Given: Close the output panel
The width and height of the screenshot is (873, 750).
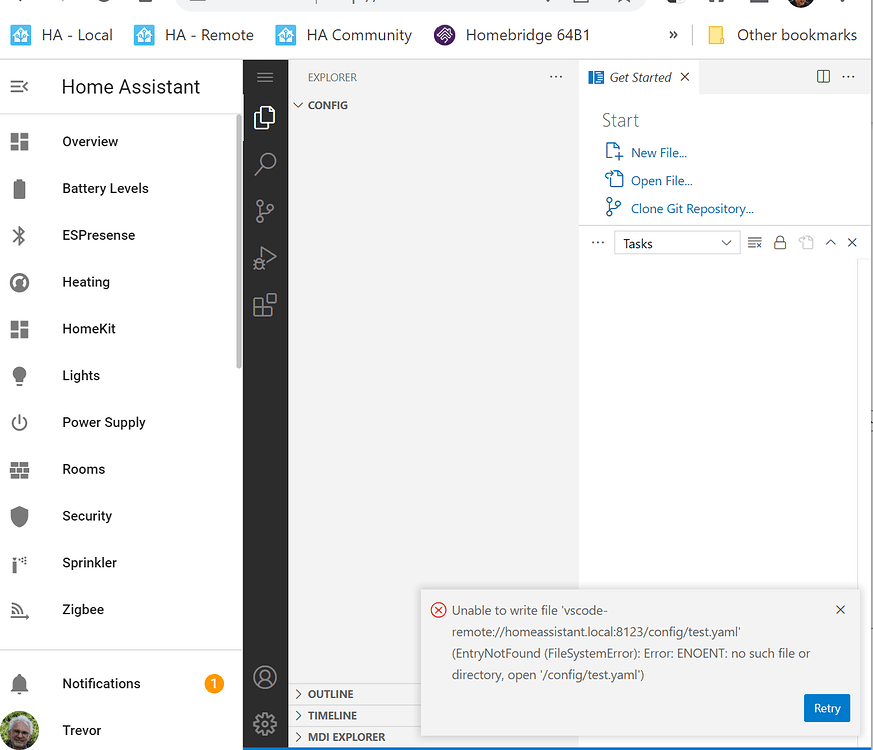Looking at the screenshot, I should pos(852,242).
